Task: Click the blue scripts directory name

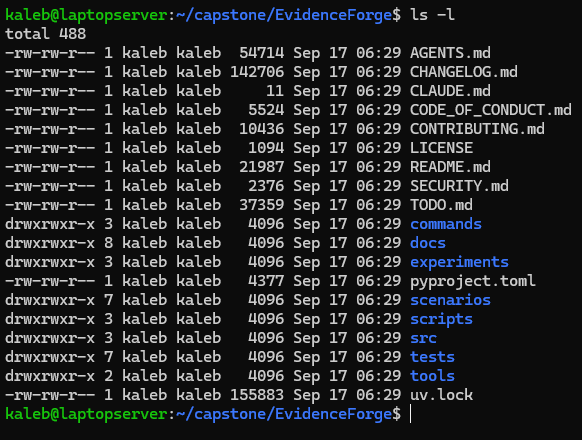Action: (441, 319)
